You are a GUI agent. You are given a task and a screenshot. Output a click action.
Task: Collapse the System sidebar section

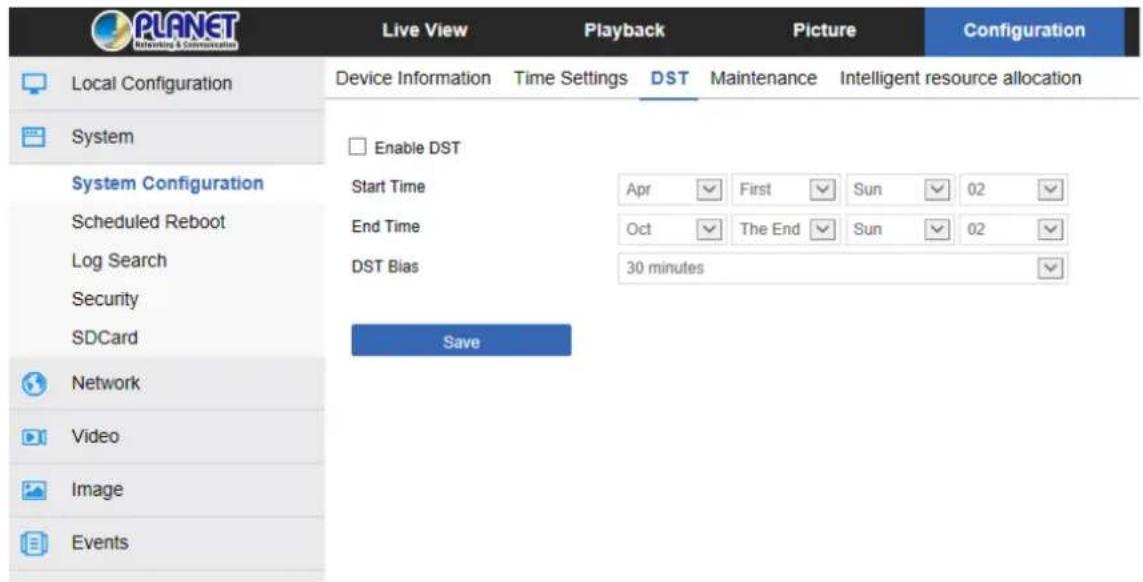pos(167,137)
